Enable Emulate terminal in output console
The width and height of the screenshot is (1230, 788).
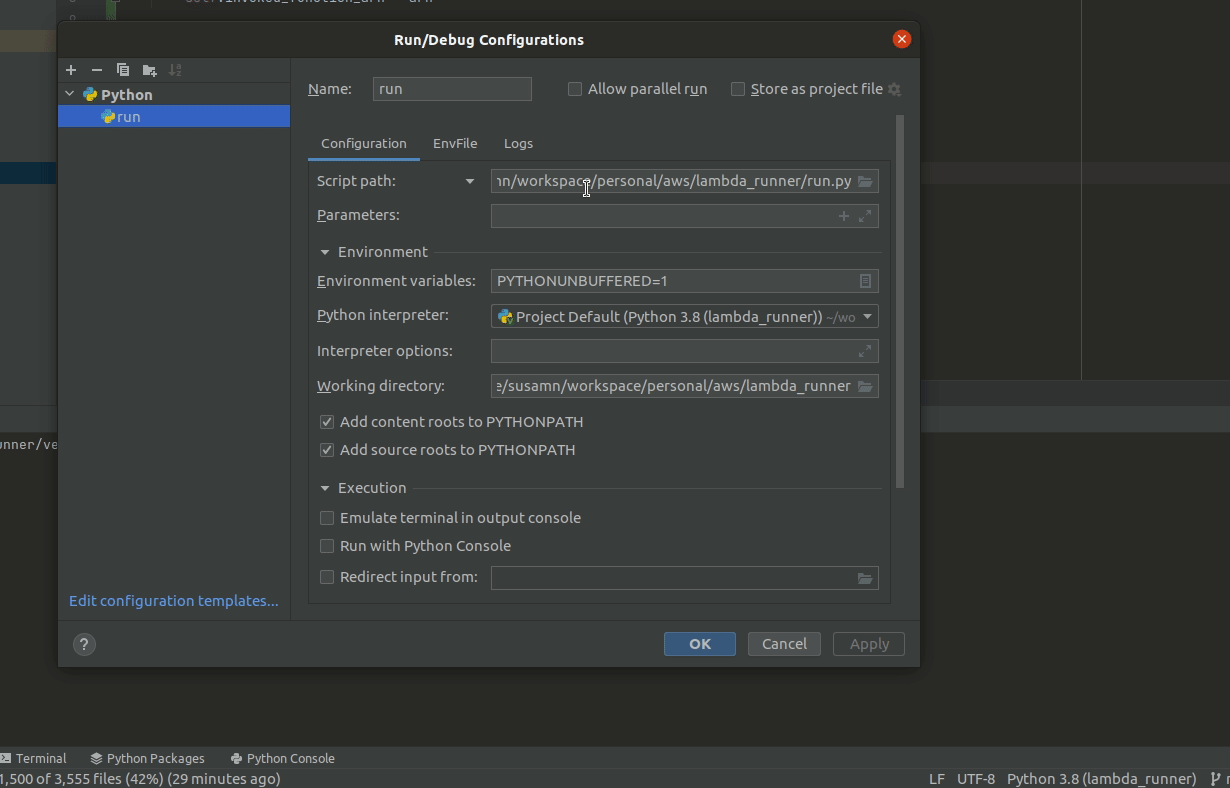pyautogui.click(x=327, y=518)
